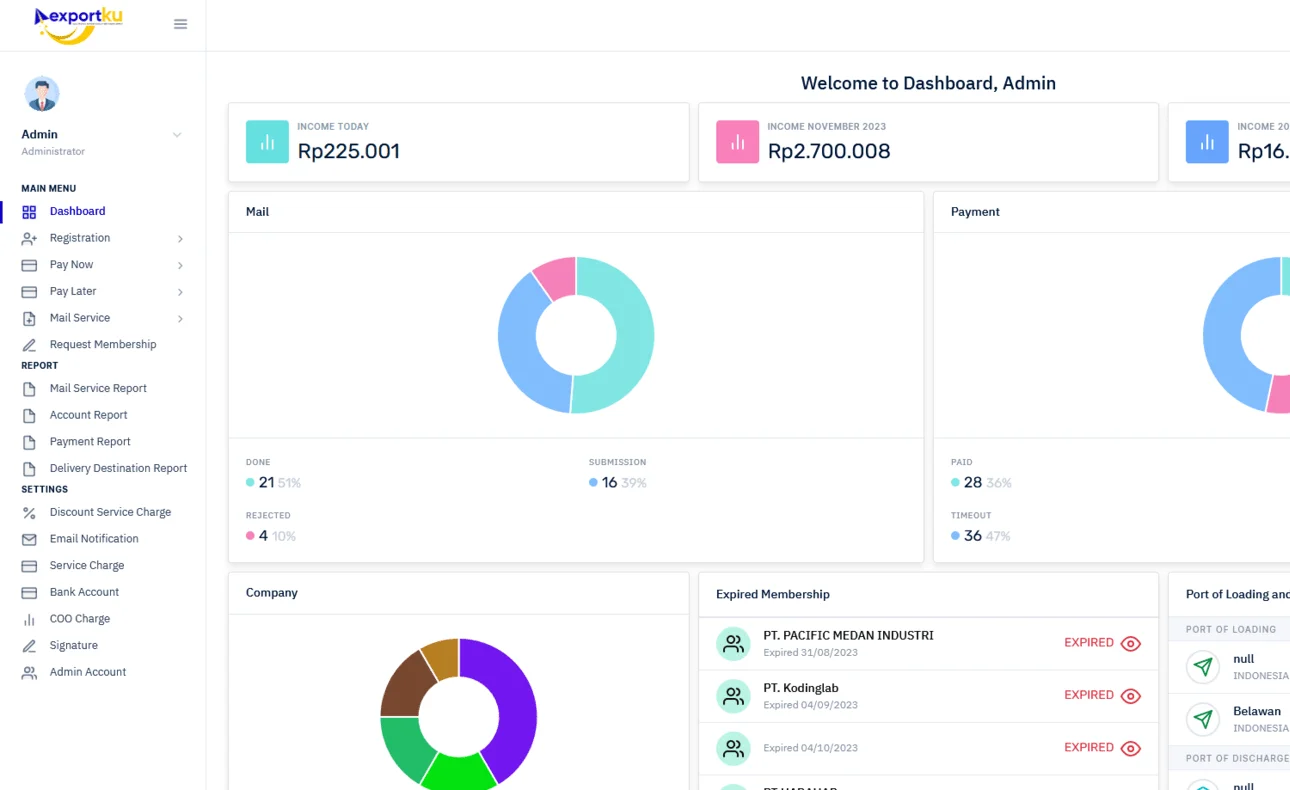Click the COO Charge bar-chart icon
Screen dimensions: 1290x790
[x=29, y=620]
